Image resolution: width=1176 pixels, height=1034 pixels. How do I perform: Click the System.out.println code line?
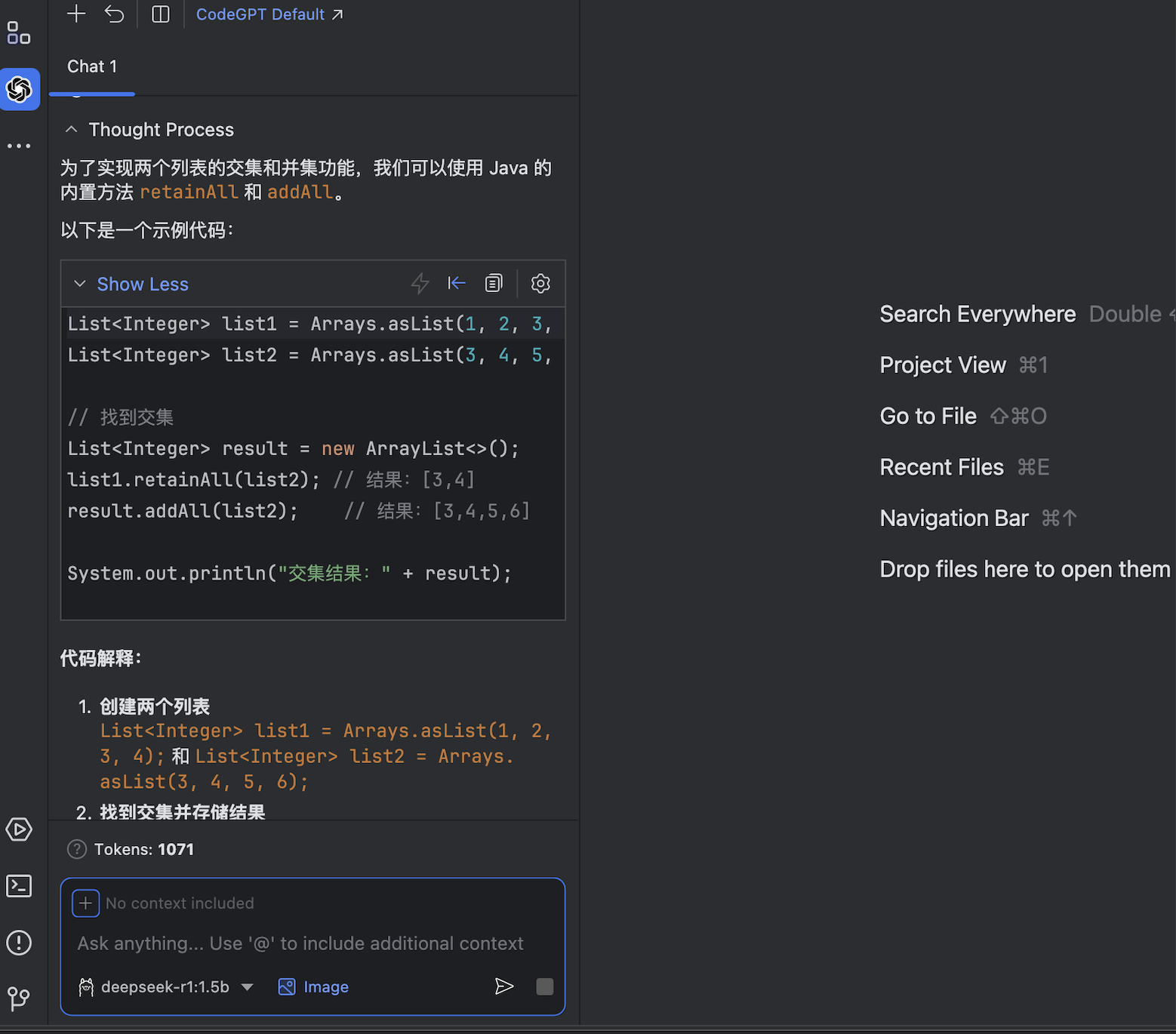click(289, 574)
